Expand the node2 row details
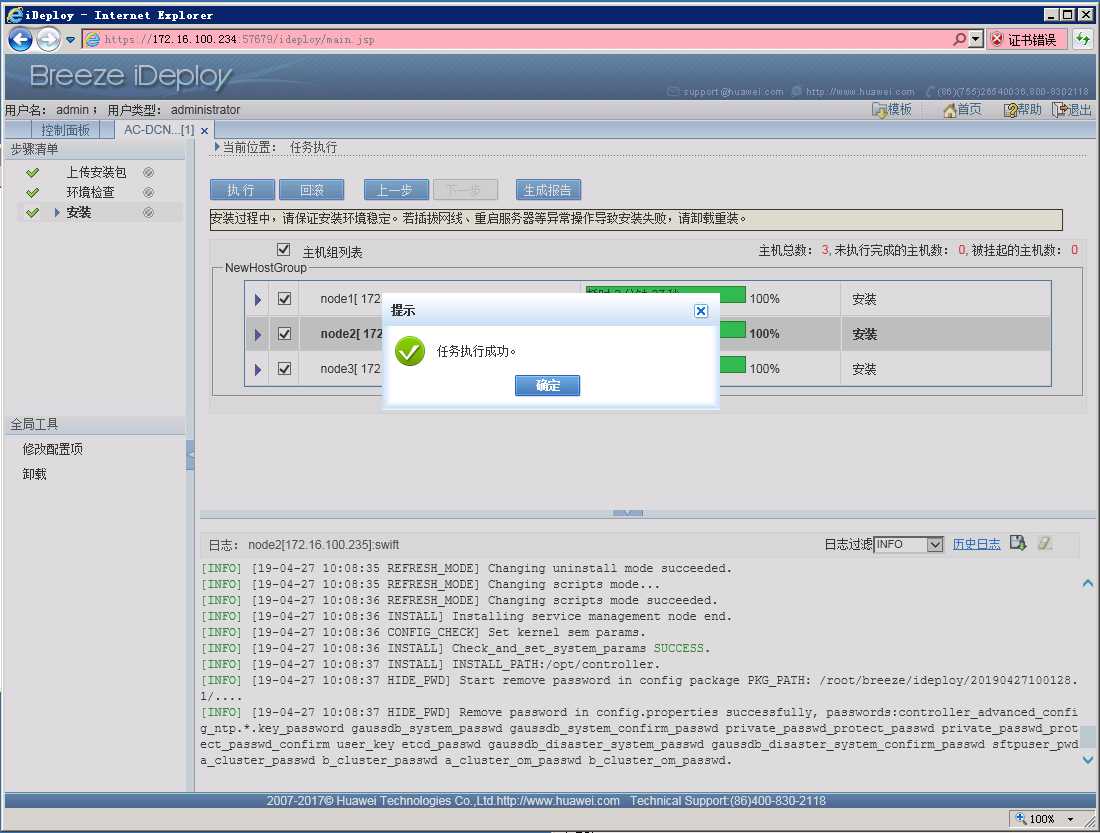Image resolution: width=1100 pixels, height=833 pixels. (x=257, y=335)
